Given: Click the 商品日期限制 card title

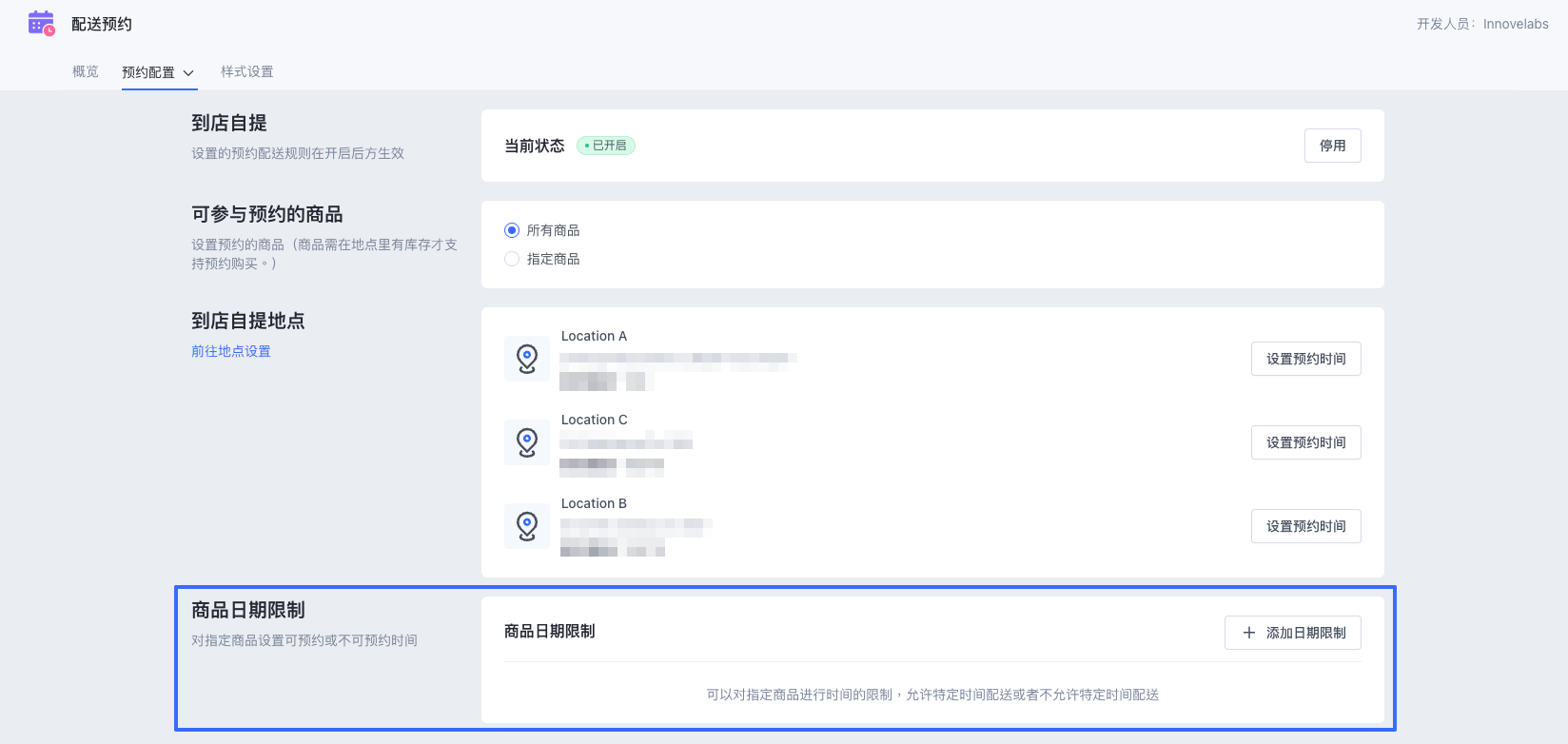Looking at the screenshot, I should (x=550, y=631).
